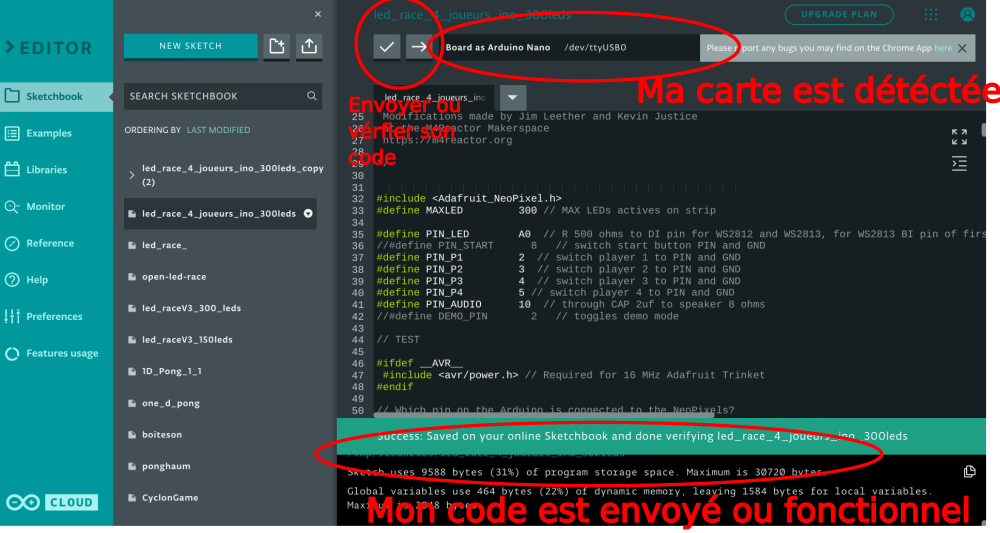The height and width of the screenshot is (533, 1000).
Task: Toggle fullscreen editor view icon
Action: tap(959, 137)
